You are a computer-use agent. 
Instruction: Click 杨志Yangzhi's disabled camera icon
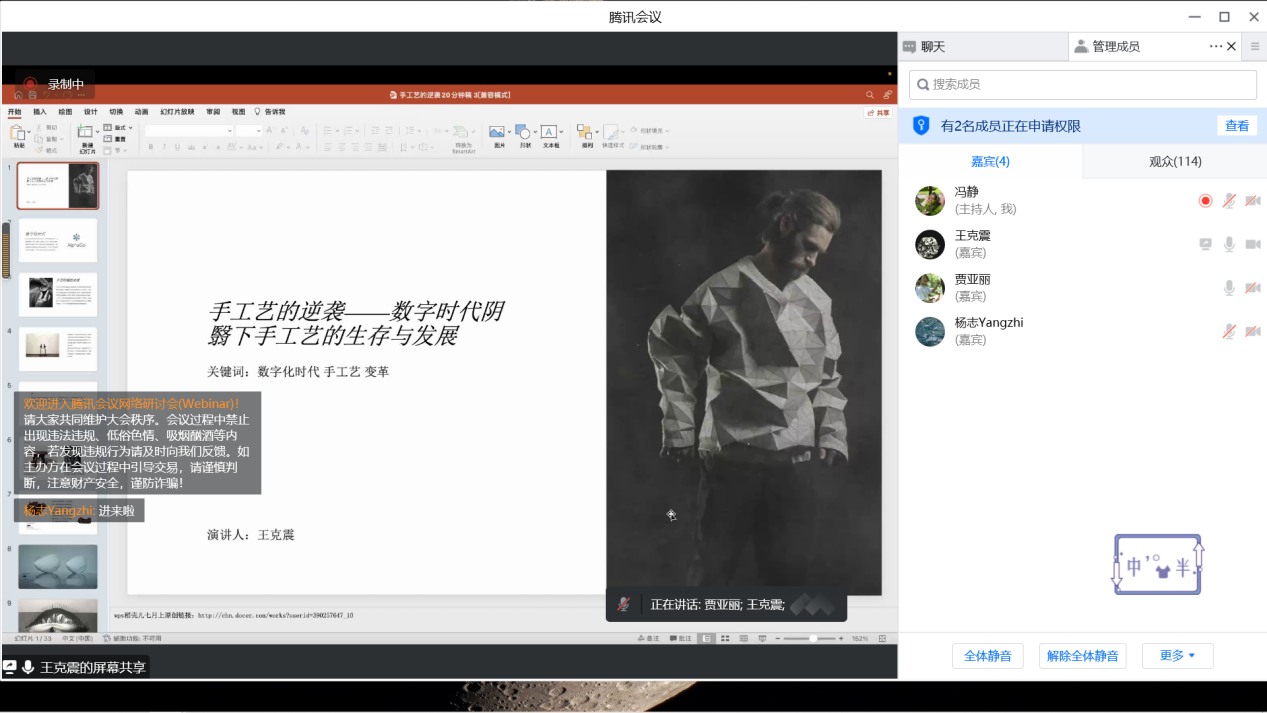tap(1252, 332)
